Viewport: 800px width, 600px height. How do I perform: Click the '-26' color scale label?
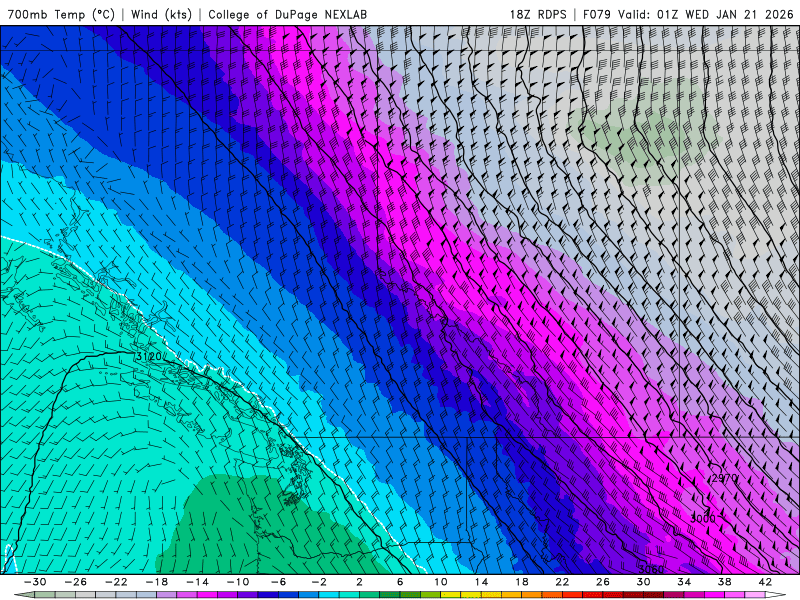click(x=76, y=582)
